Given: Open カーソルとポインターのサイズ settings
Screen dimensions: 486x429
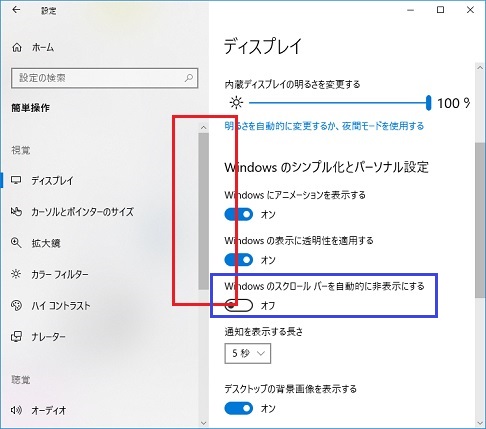Looking at the screenshot, I should (x=82, y=212).
